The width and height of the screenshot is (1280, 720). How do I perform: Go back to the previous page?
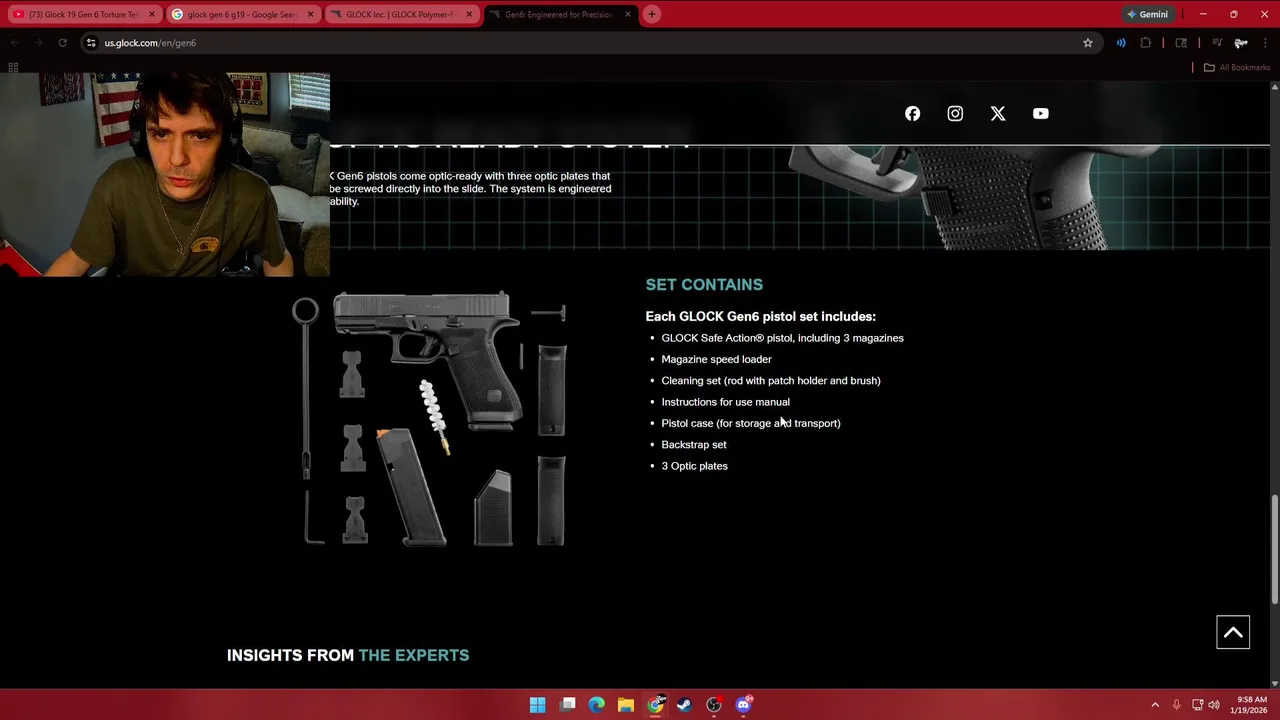point(14,43)
